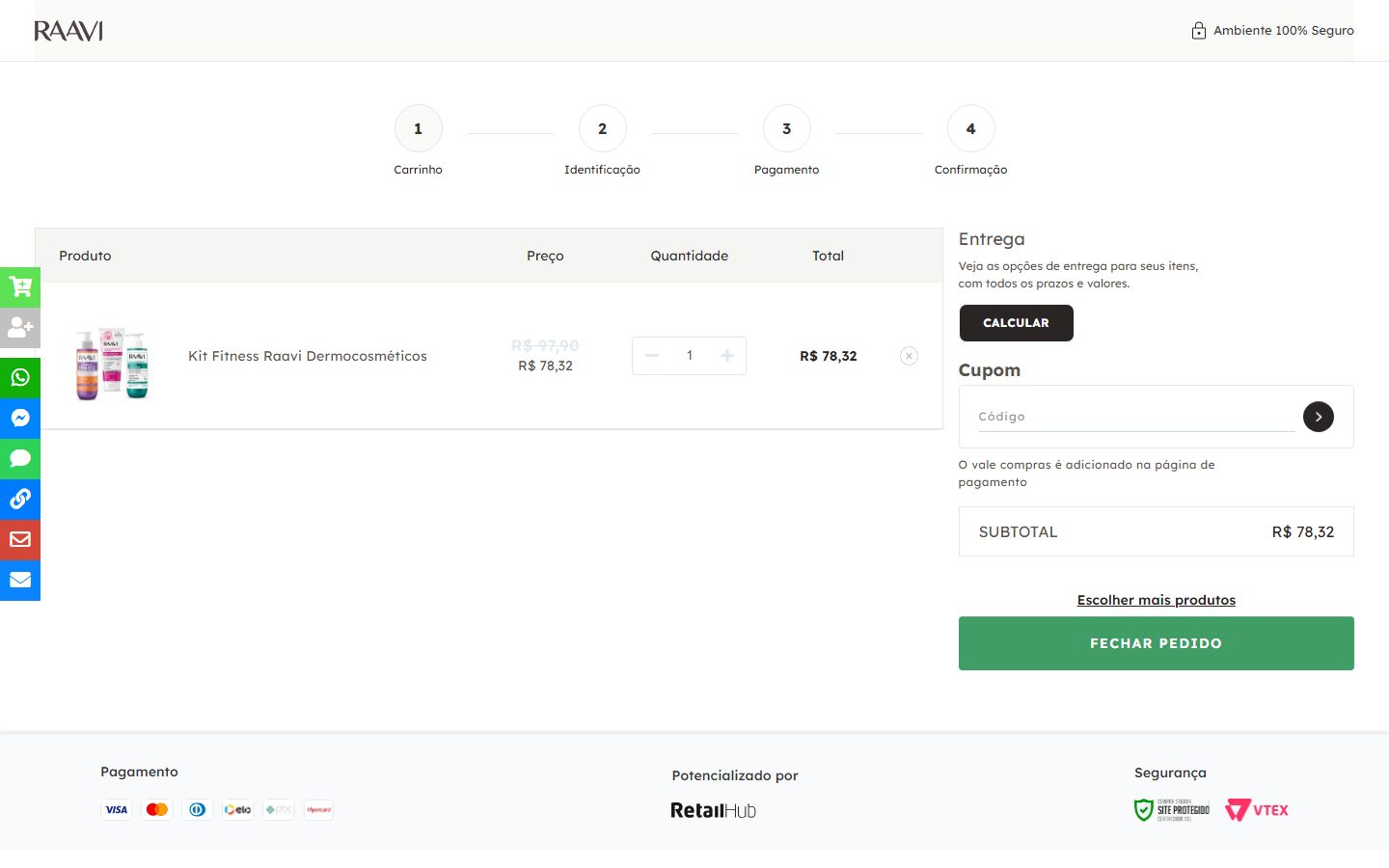Share the cart via WhatsApp icon
Viewport: 1389px width, 868px height.
tap(20, 377)
